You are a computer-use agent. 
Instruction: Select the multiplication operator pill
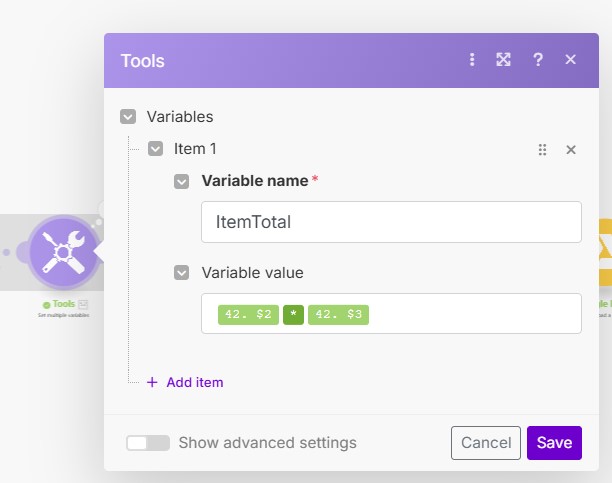(x=294, y=315)
